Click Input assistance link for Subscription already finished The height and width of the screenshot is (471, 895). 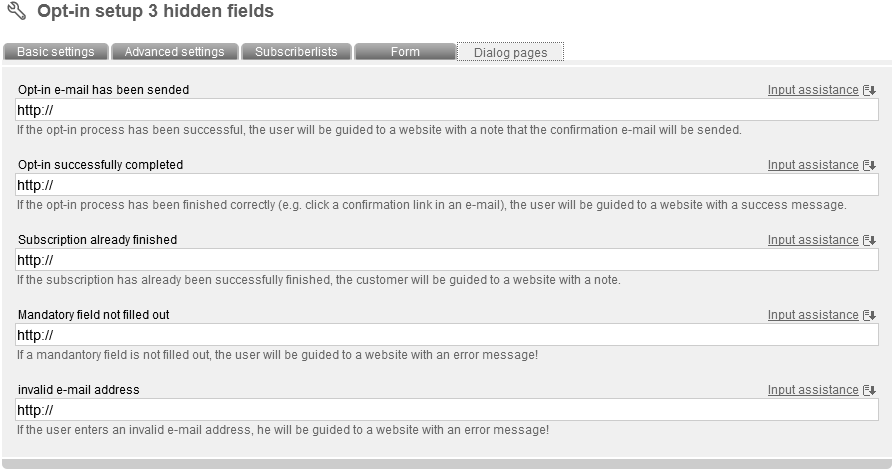pyautogui.click(x=813, y=240)
